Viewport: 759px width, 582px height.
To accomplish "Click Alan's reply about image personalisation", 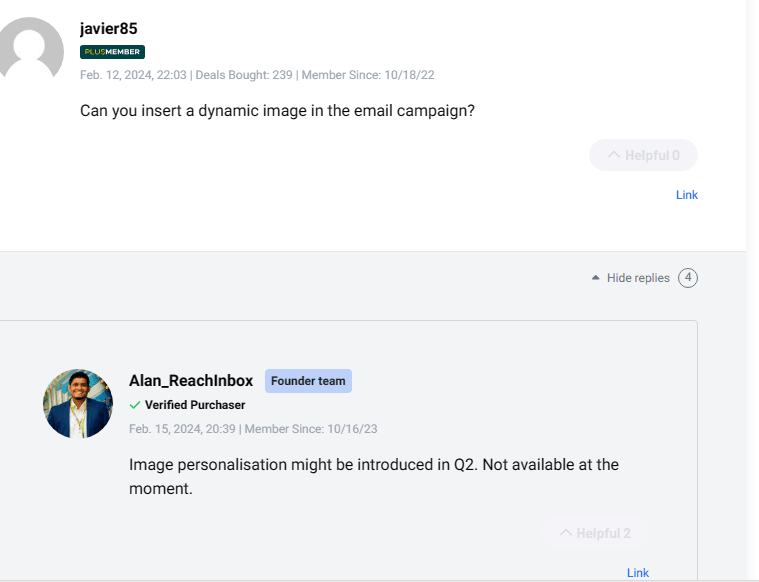I will point(374,477).
